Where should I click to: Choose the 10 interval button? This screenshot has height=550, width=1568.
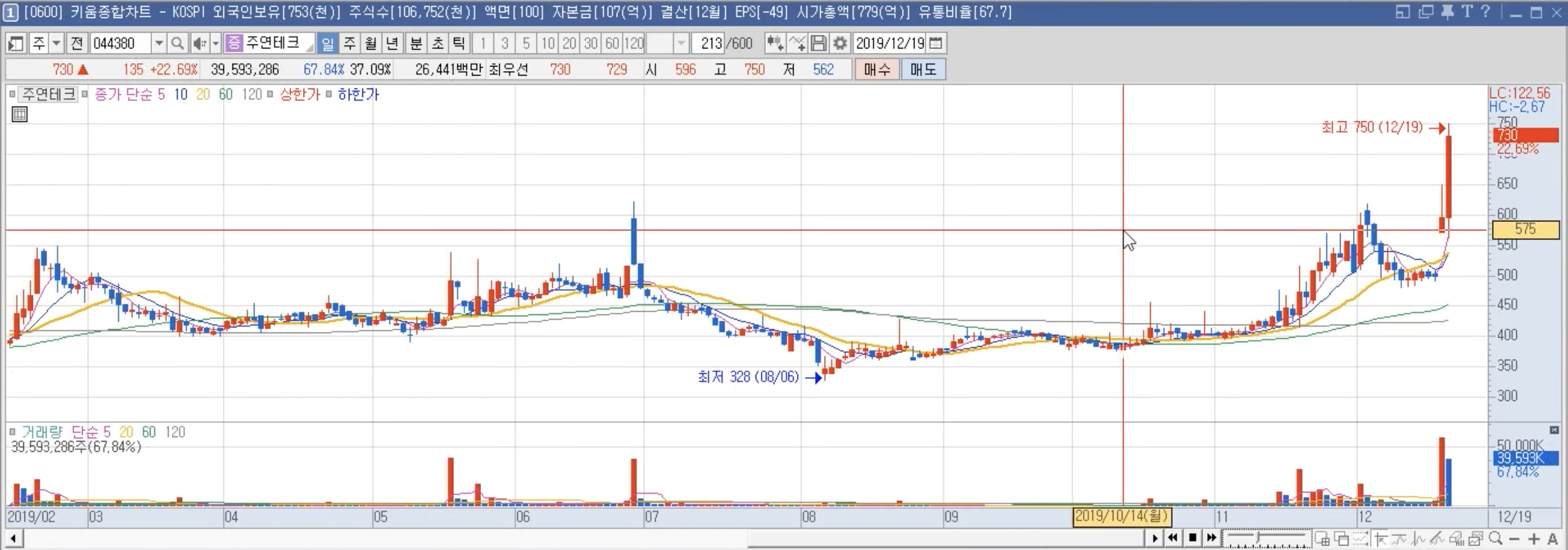pyautogui.click(x=548, y=43)
